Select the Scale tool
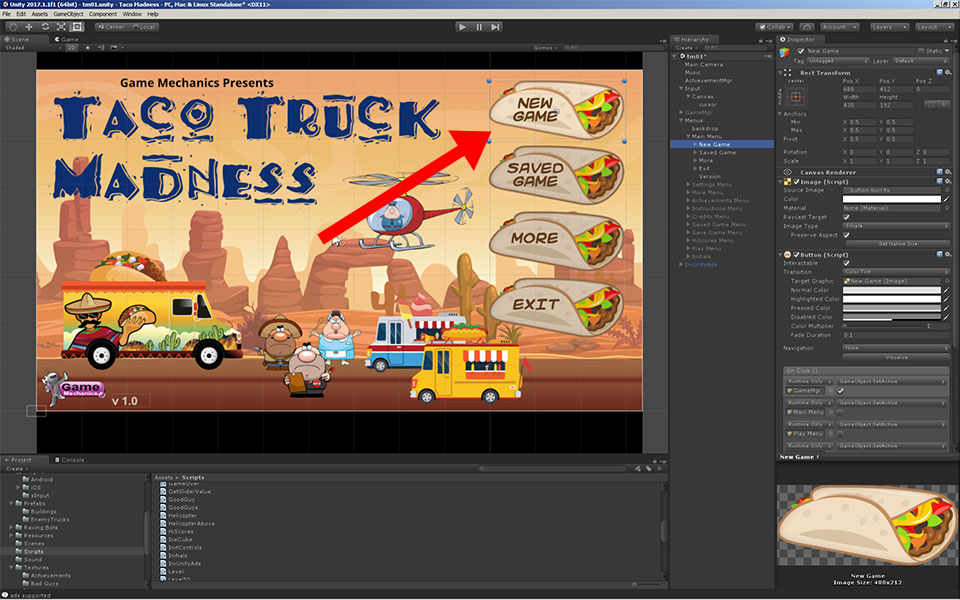The height and width of the screenshot is (600, 960). pos(61,28)
